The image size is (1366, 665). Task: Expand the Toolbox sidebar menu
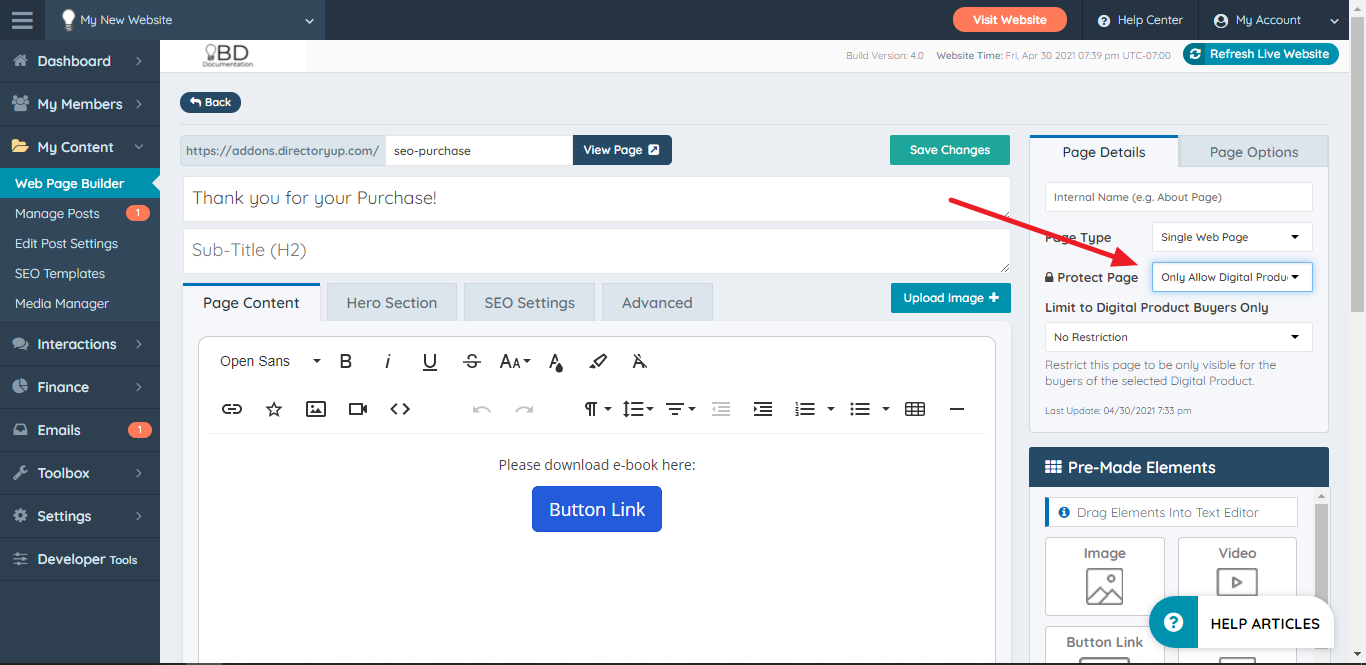point(80,473)
